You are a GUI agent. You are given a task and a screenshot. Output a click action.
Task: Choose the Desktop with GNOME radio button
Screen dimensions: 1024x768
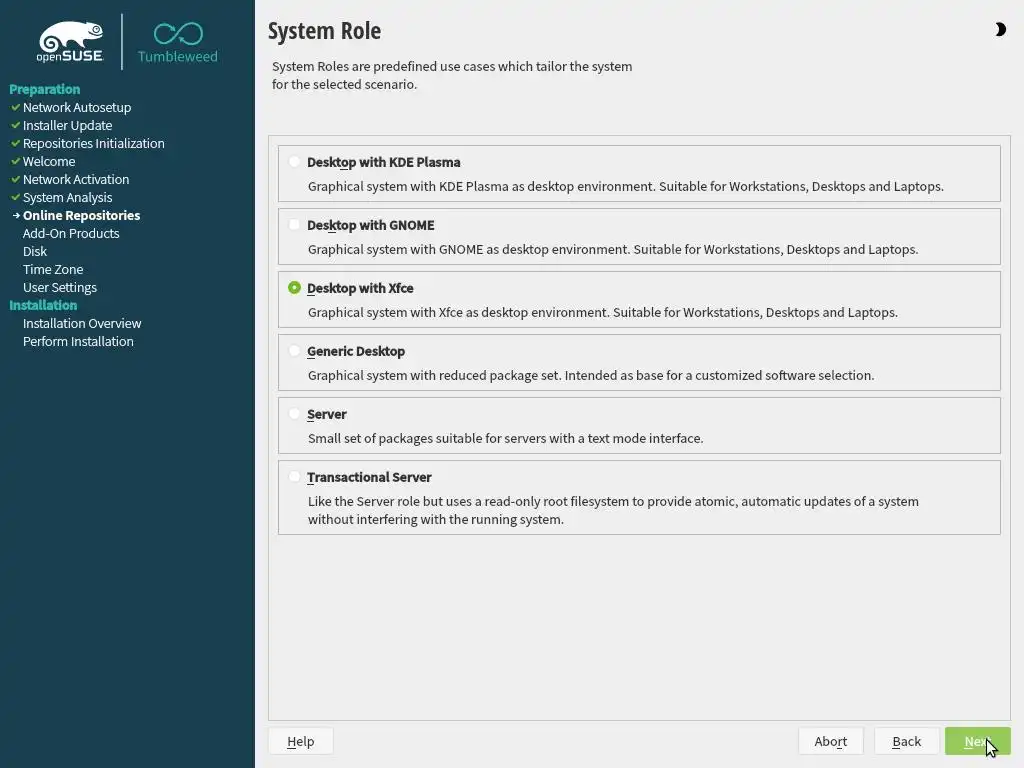coord(294,225)
